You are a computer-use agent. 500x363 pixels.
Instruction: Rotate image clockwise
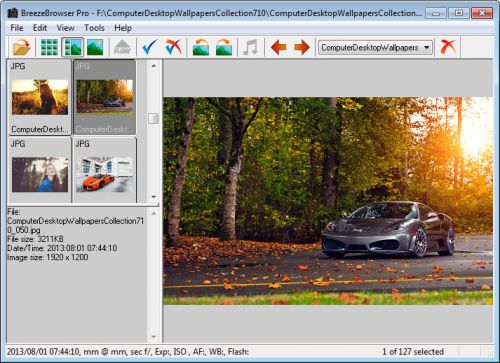[224, 47]
